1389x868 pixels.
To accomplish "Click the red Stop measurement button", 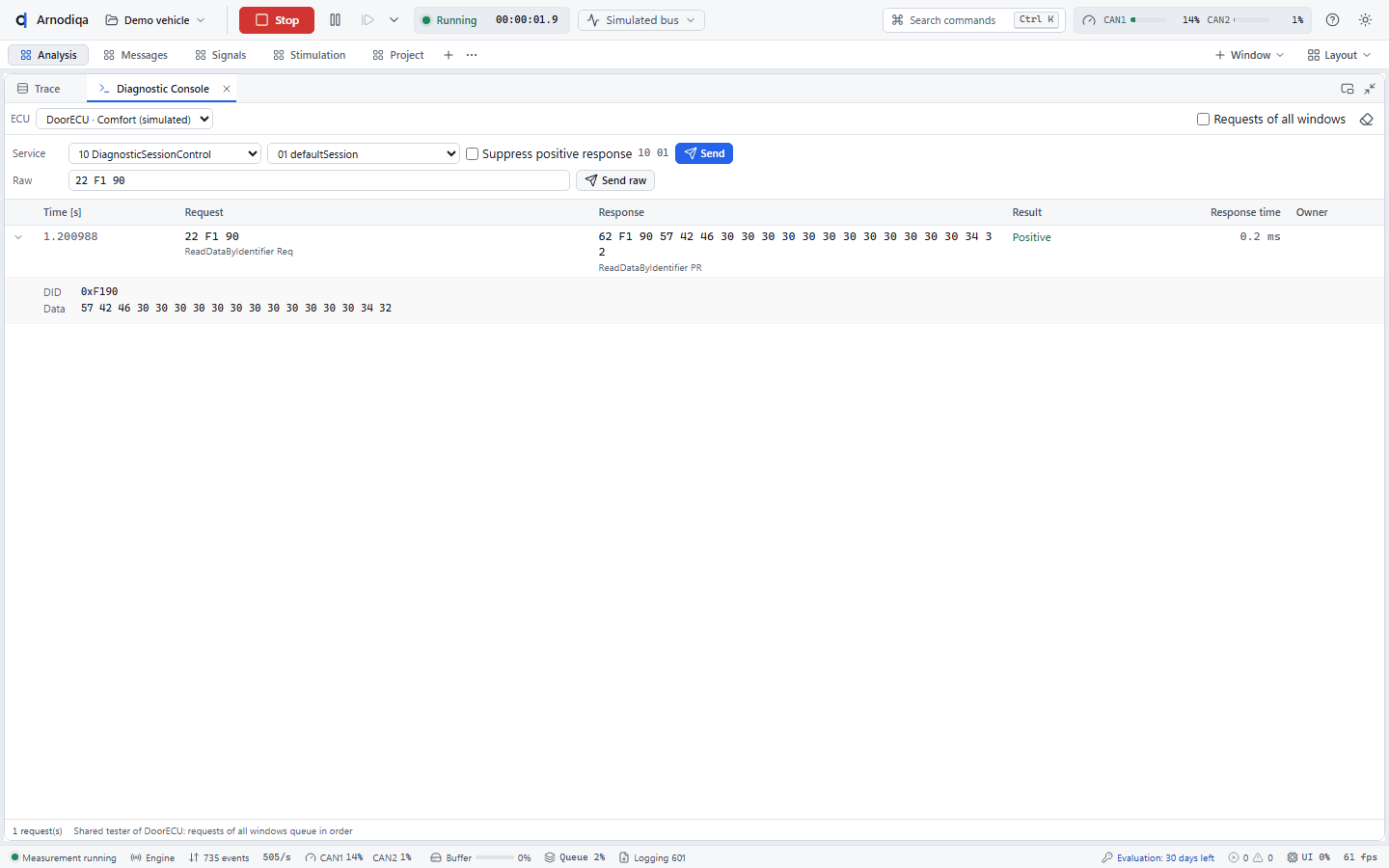I will [277, 20].
